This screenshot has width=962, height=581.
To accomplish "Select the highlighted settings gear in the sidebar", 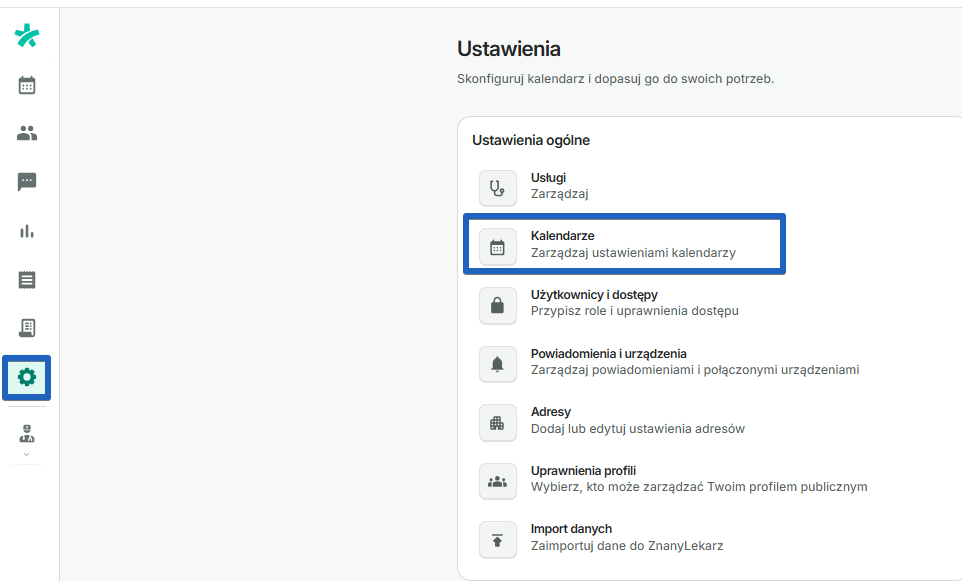I will (x=26, y=377).
